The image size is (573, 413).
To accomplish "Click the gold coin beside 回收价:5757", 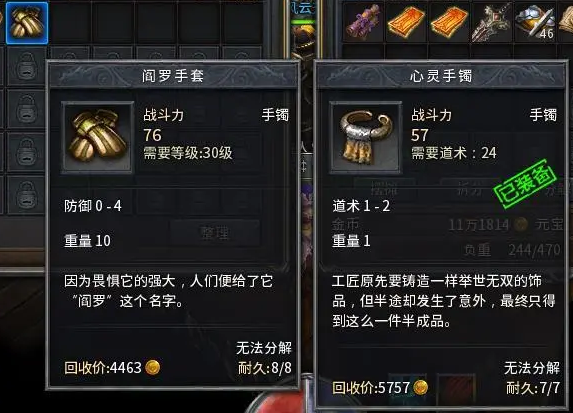I will (x=420, y=387).
